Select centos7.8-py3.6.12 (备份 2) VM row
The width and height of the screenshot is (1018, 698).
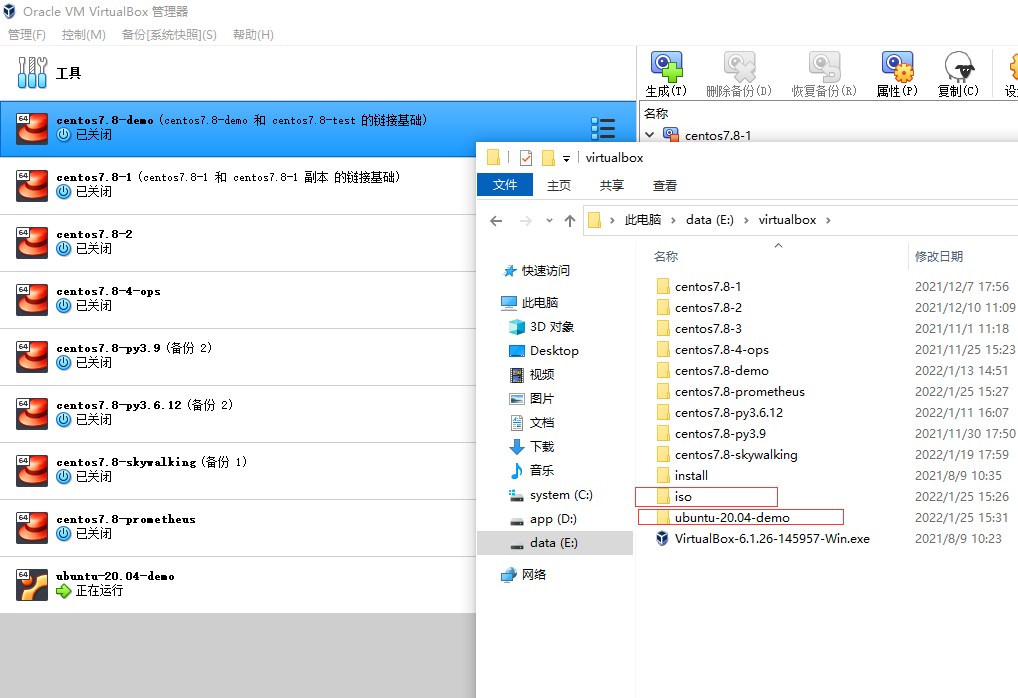(238, 414)
